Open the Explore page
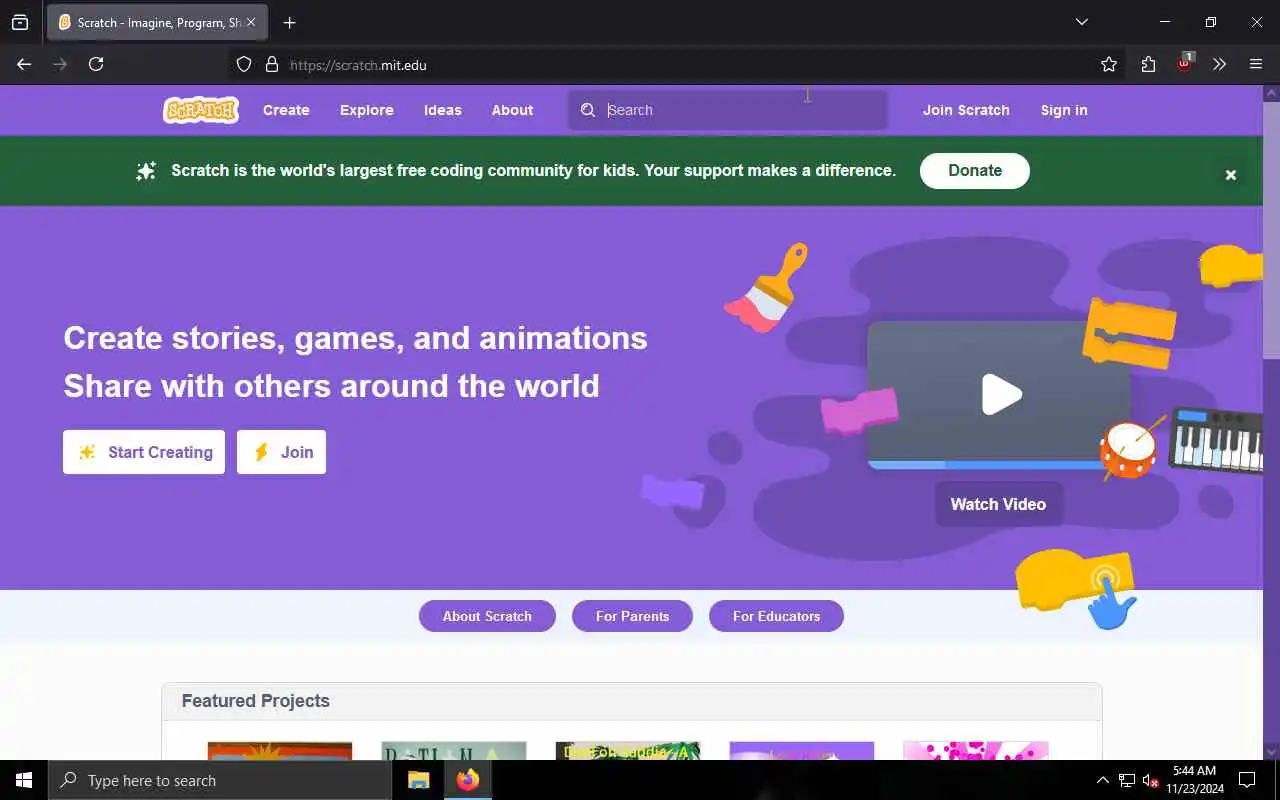This screenshot has width=1280, height=800. pyautogui.click(x=366, y=110)
